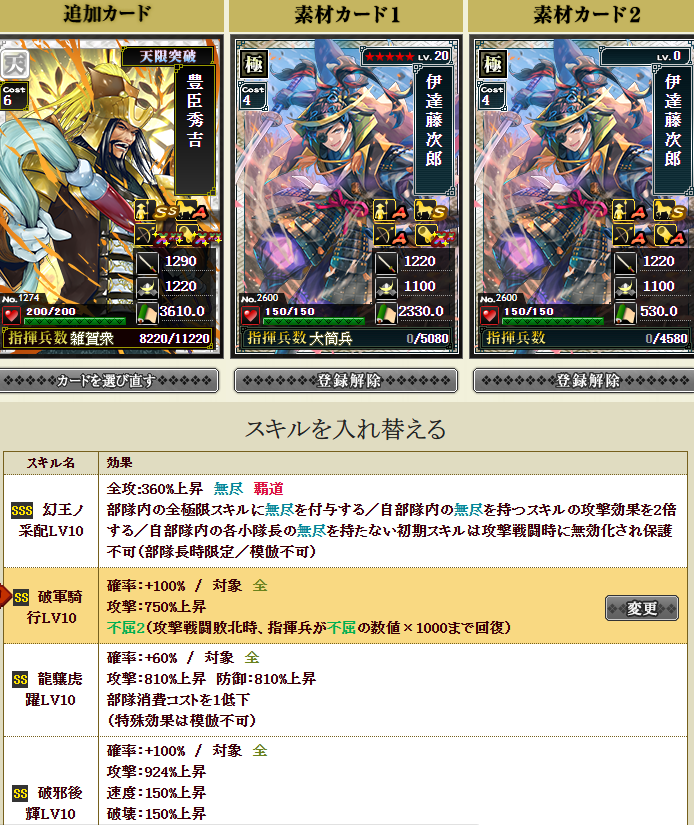Click 登録解除 under 素材カード1
The image size is (694, 825).
(x=346, y=380)
